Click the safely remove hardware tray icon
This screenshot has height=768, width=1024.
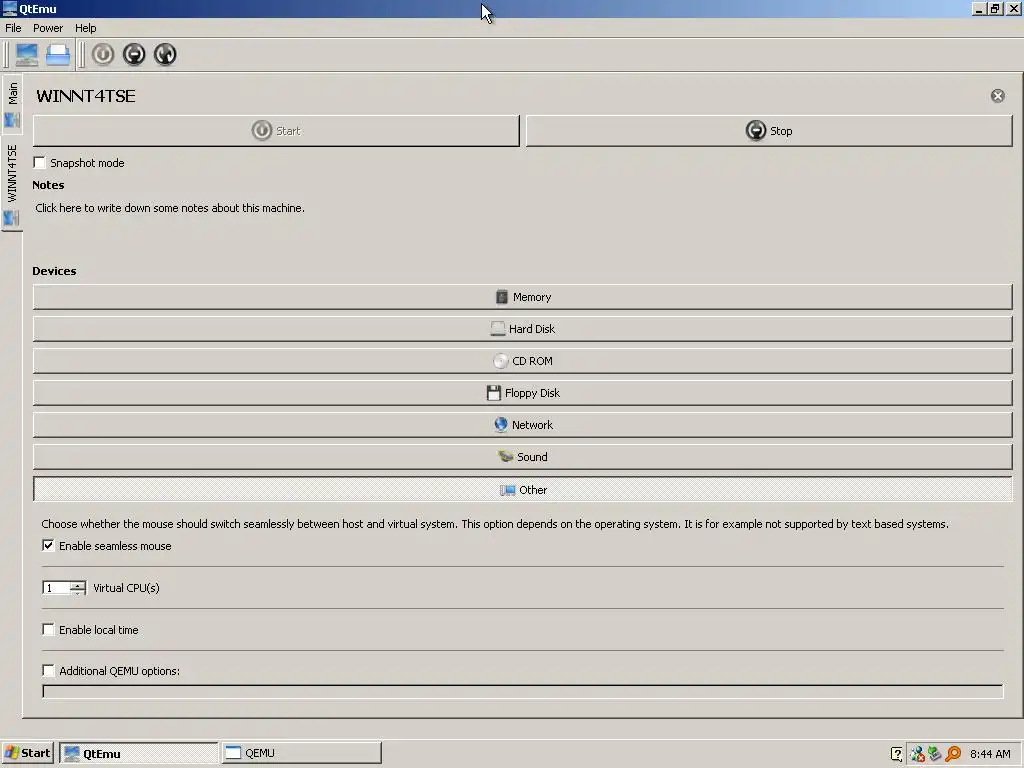pos(935,754)
